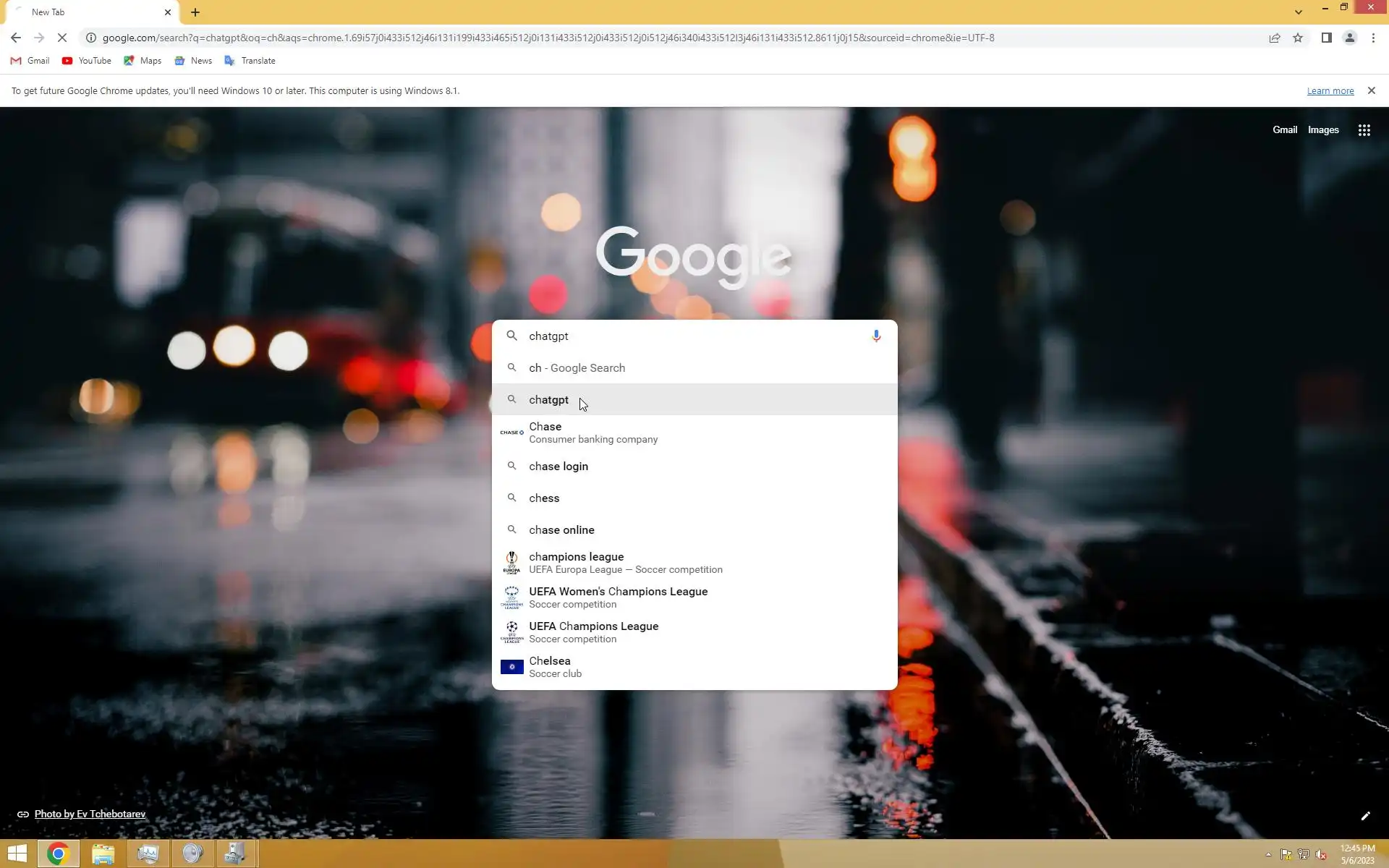Dismiss the Chrome update notification bar

(1371, 90)
